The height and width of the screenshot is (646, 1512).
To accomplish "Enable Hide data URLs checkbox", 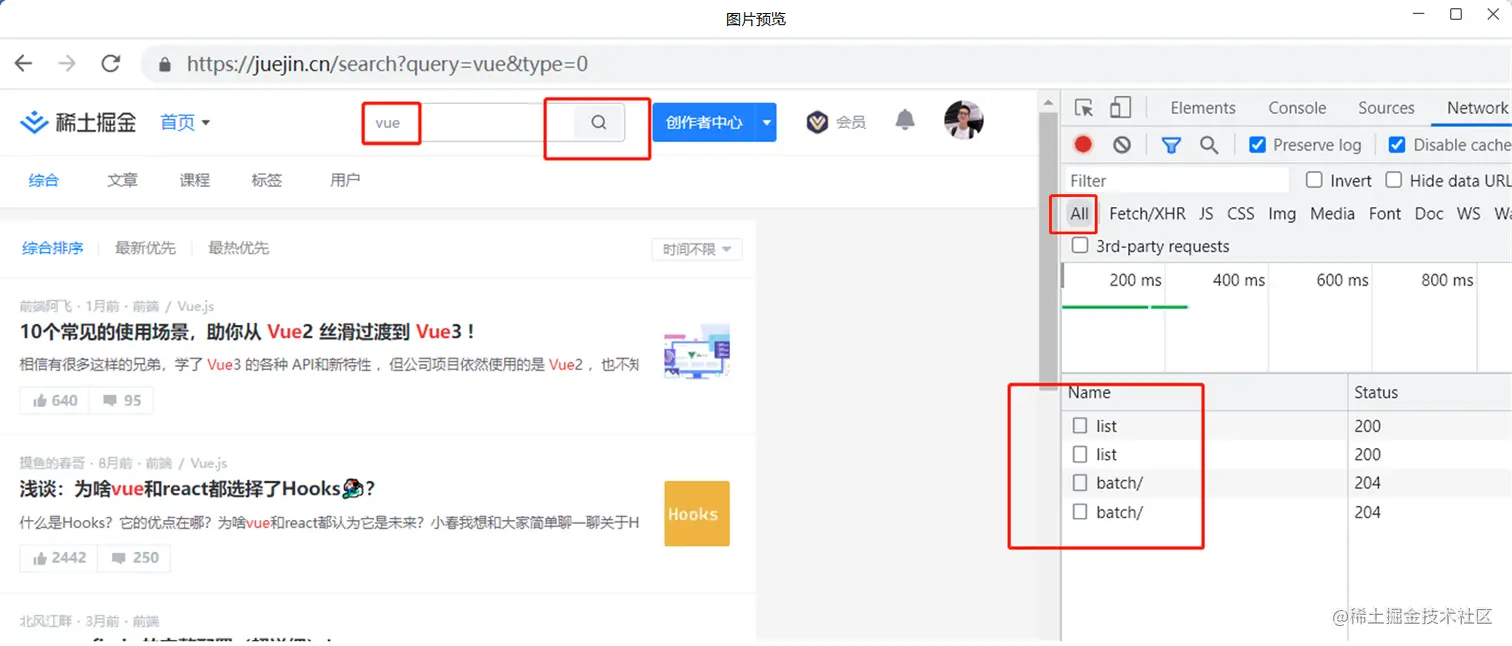I will 1393,180.
